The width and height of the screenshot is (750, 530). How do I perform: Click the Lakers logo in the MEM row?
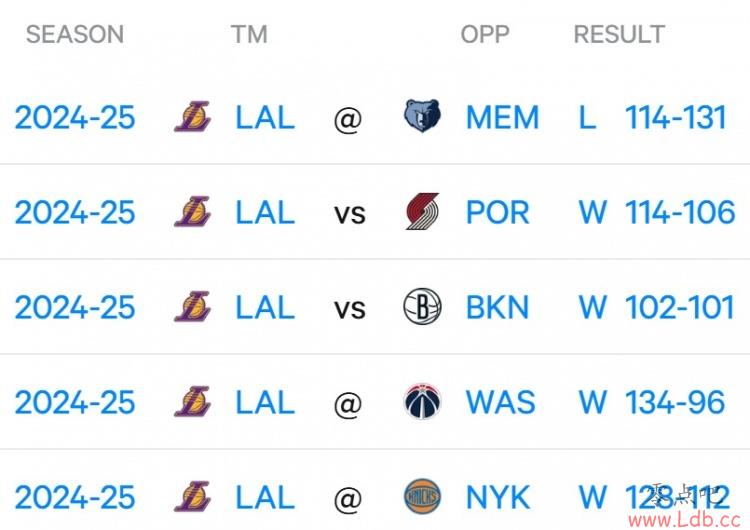click(x=192, y=116)
